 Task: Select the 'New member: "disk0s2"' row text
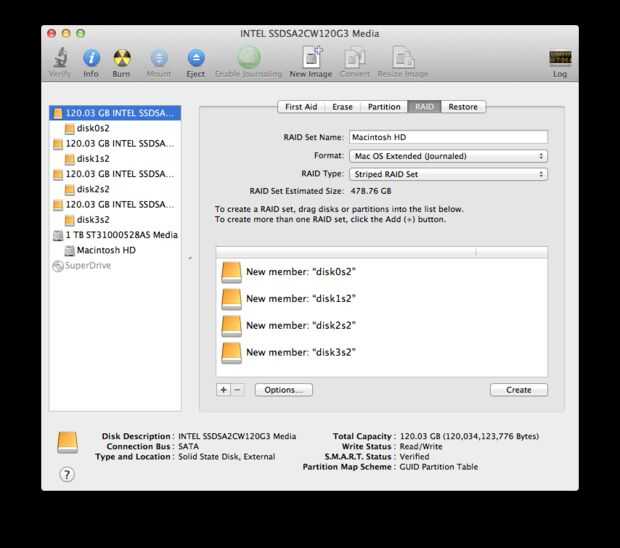click(301, 272)
